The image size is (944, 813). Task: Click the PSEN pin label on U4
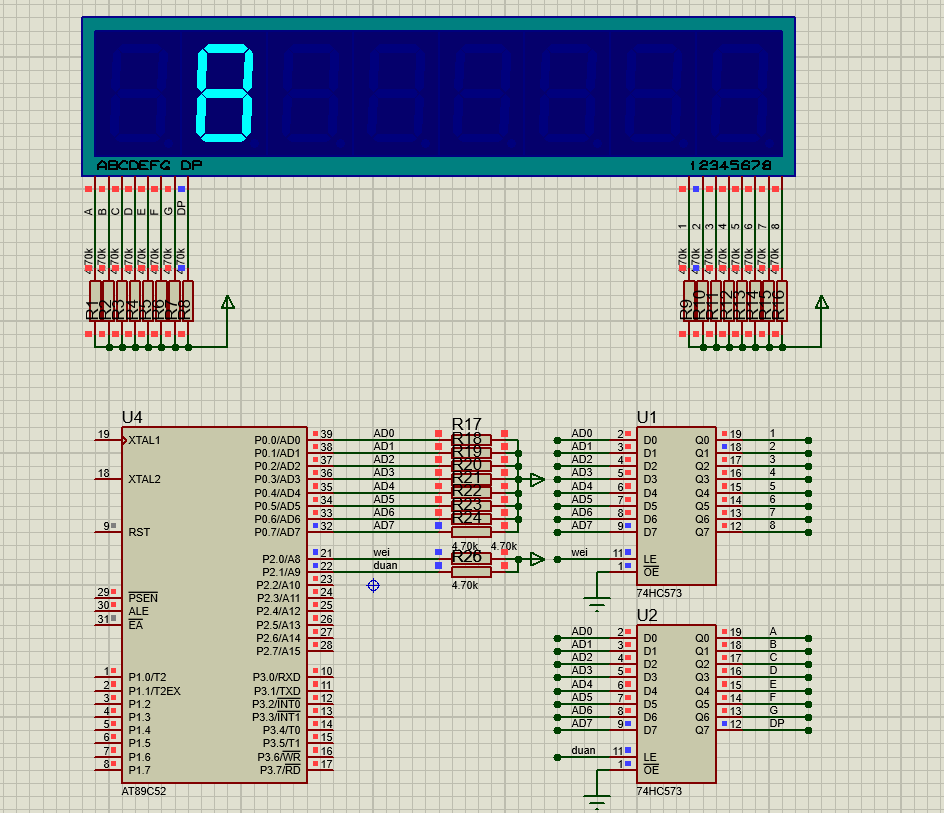point(143,598)
